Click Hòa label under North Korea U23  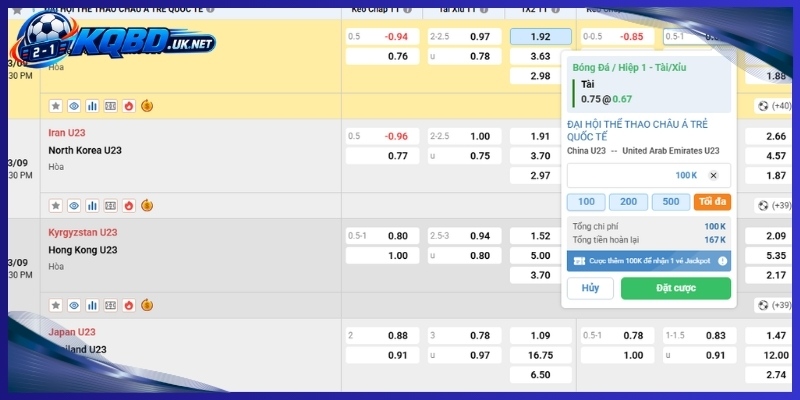click(x=56, y=167)
